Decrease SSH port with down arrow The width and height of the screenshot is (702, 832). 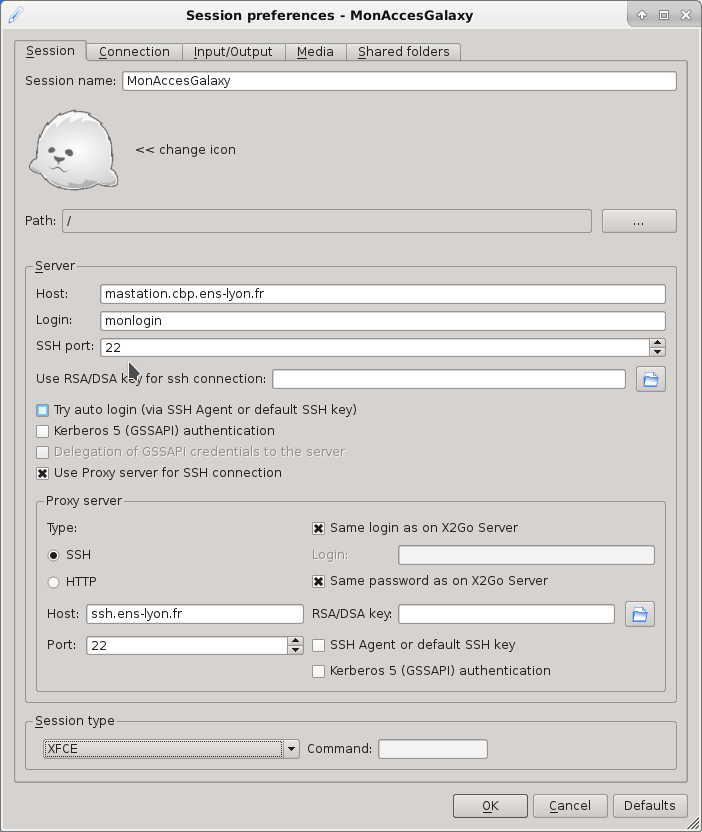[657, 352]
